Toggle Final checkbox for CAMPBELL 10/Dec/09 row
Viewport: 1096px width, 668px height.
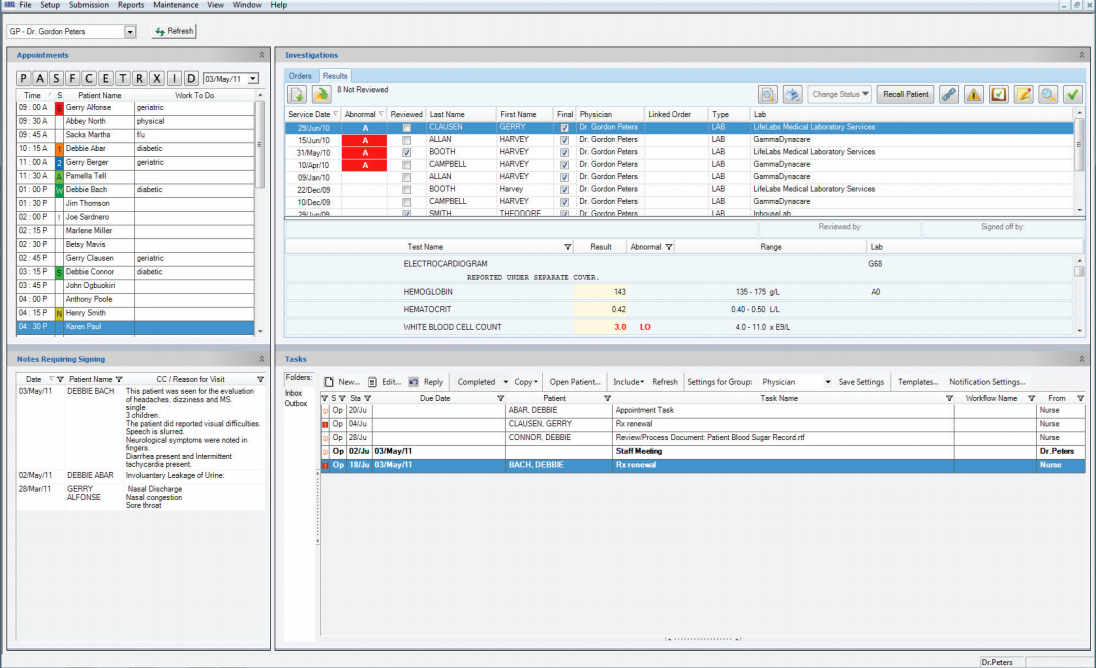[x=564, y=202]
